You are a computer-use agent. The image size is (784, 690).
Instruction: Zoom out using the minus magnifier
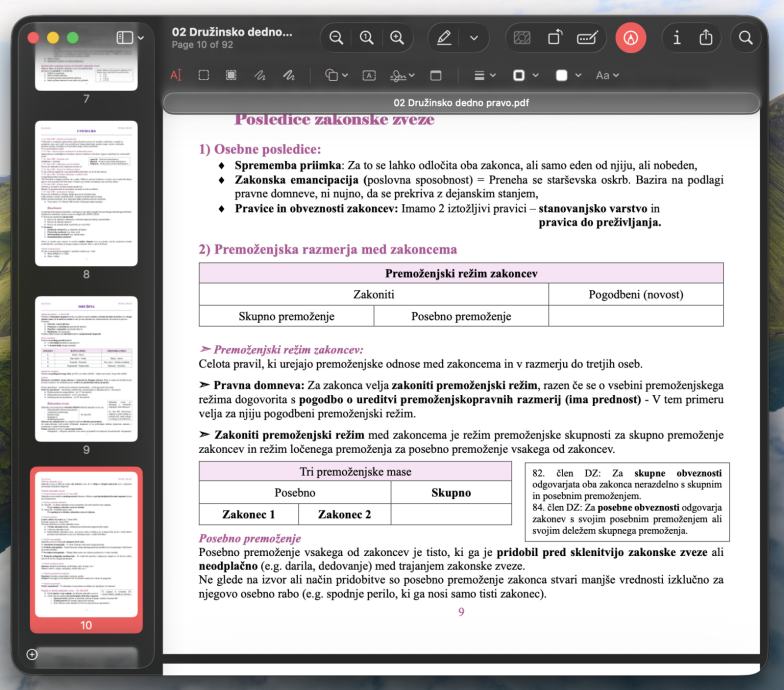(336, 38)
